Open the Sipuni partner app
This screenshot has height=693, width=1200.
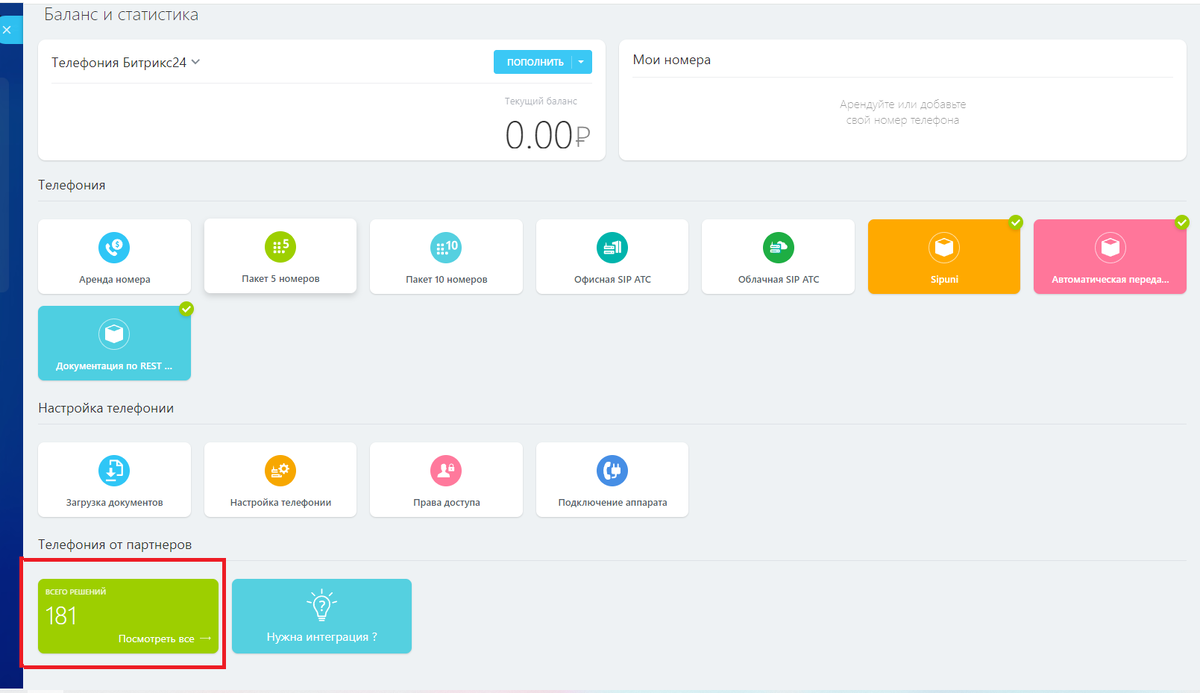(x=943, y=256)
